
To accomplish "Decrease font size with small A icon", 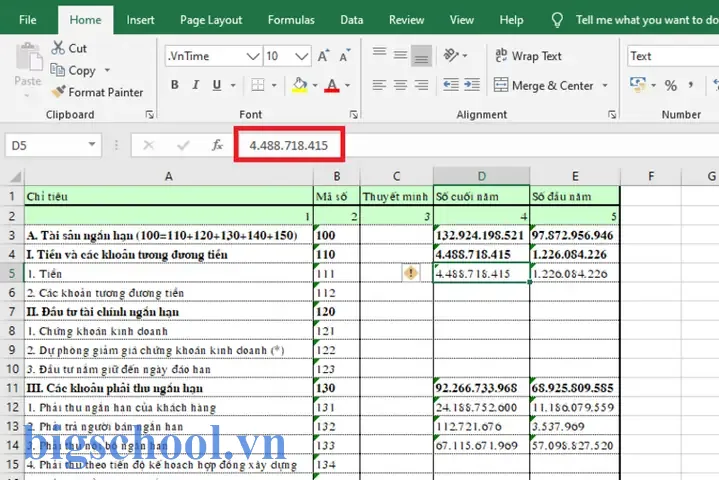I will [x=344, y=56].
